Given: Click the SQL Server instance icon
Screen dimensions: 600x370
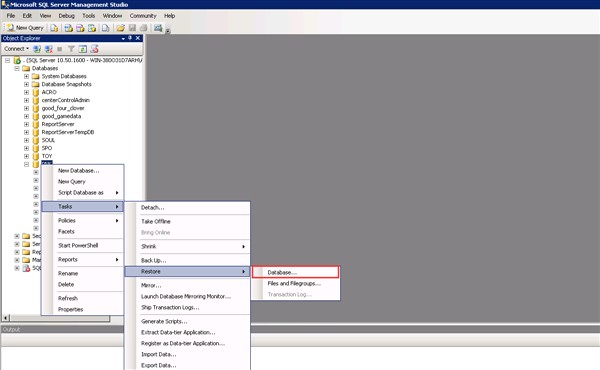Looking at the screenshot, I should [x=17, y=60].
